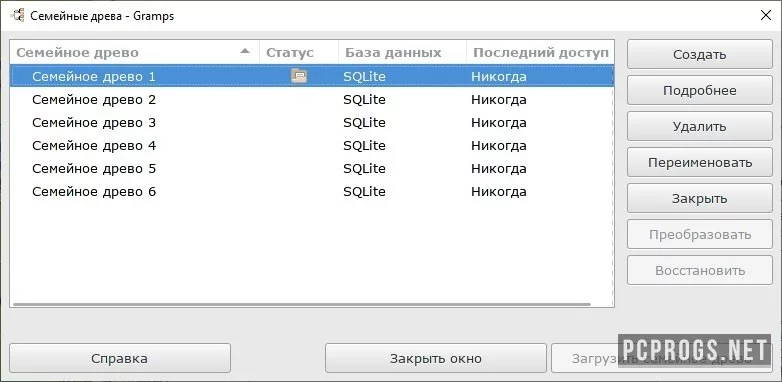Image resolution: width=782 pixels, height=382 pixels.
Task: Click the Никогда cell of Семейное древо 4
Action: (x=499, y=146)
